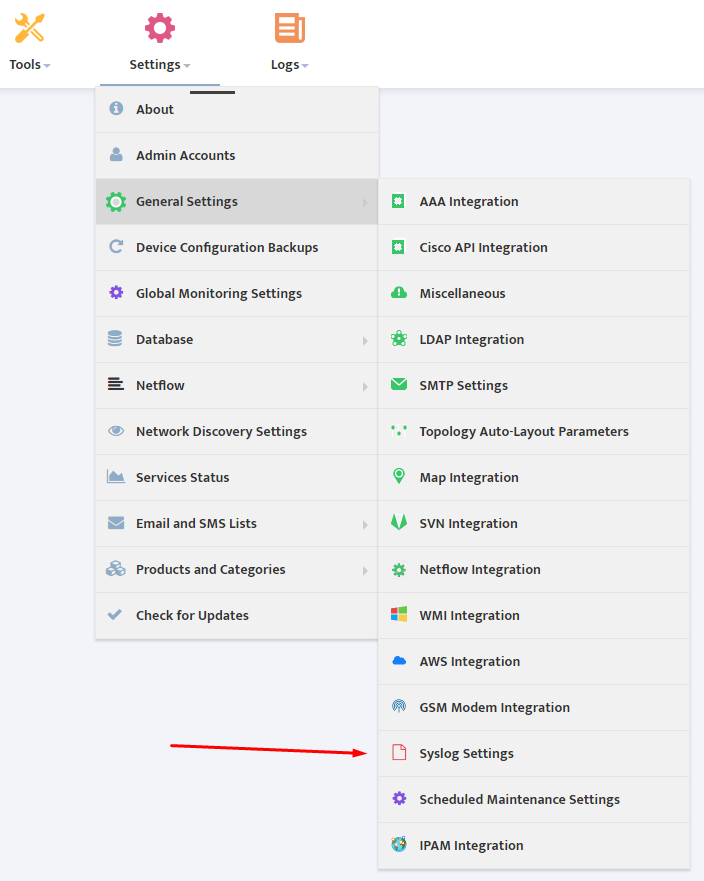Click the Products and Categories cubes icon
The height and width of the screenshot is (881, 704).
pyautogui.click(x=116, y=569)
